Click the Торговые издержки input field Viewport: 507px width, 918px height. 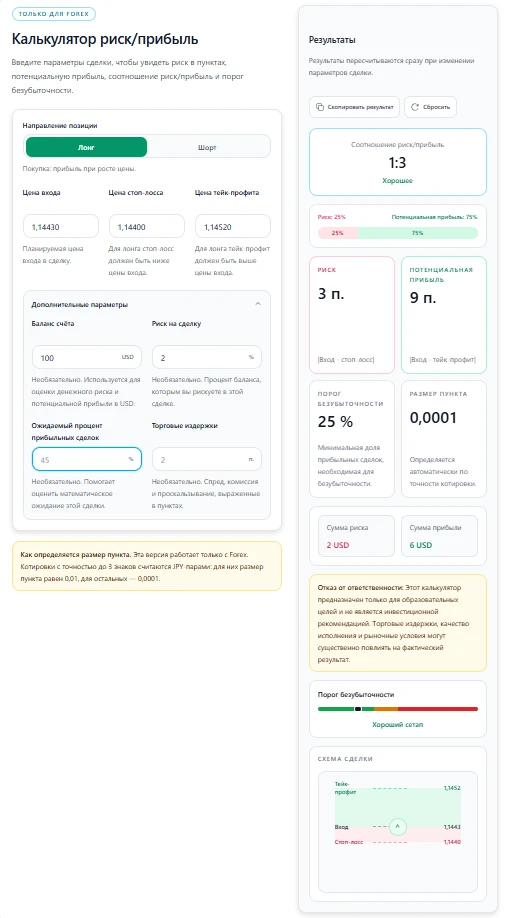click(x=207, y=459)
